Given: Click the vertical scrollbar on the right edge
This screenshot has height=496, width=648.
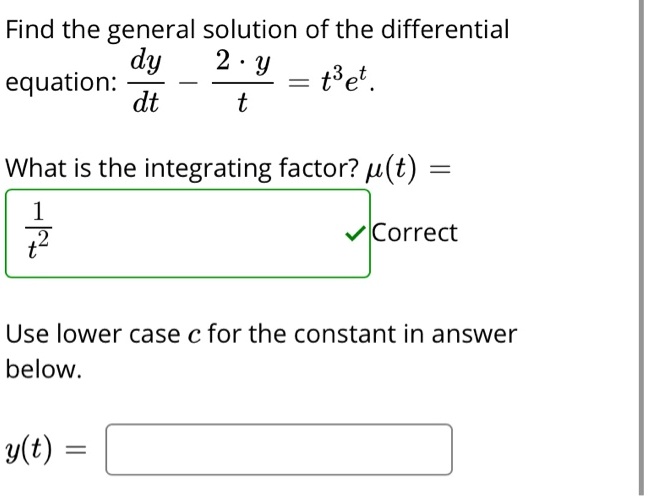Looking at the screenshot, I should 641,248.
